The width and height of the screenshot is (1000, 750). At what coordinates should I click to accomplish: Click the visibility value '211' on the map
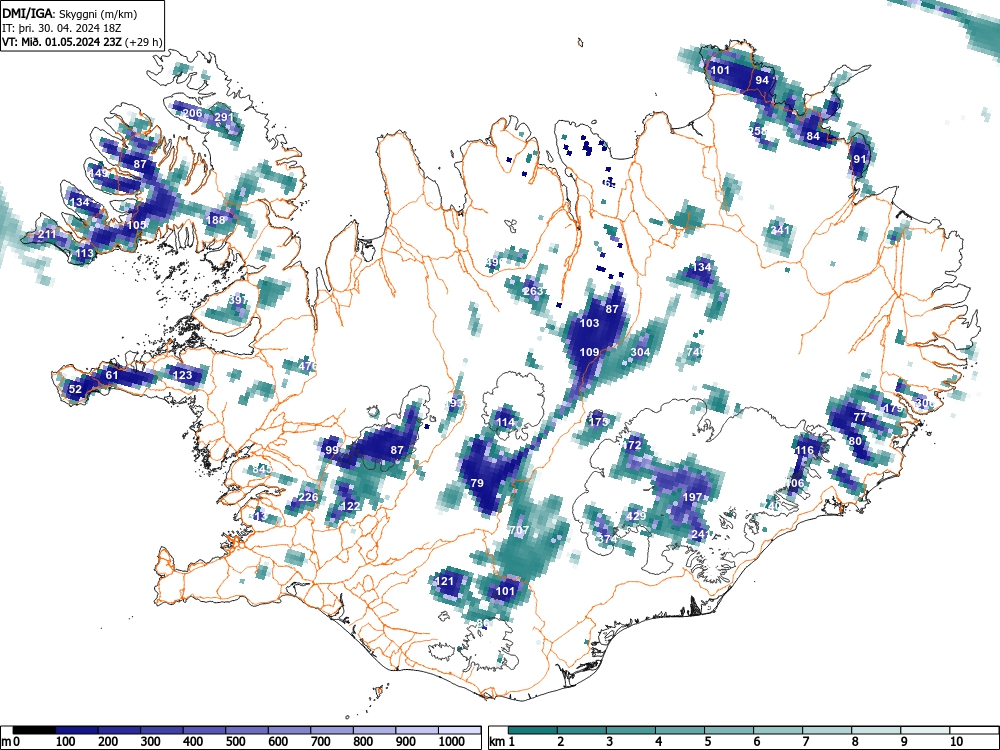tap(47, 235)
